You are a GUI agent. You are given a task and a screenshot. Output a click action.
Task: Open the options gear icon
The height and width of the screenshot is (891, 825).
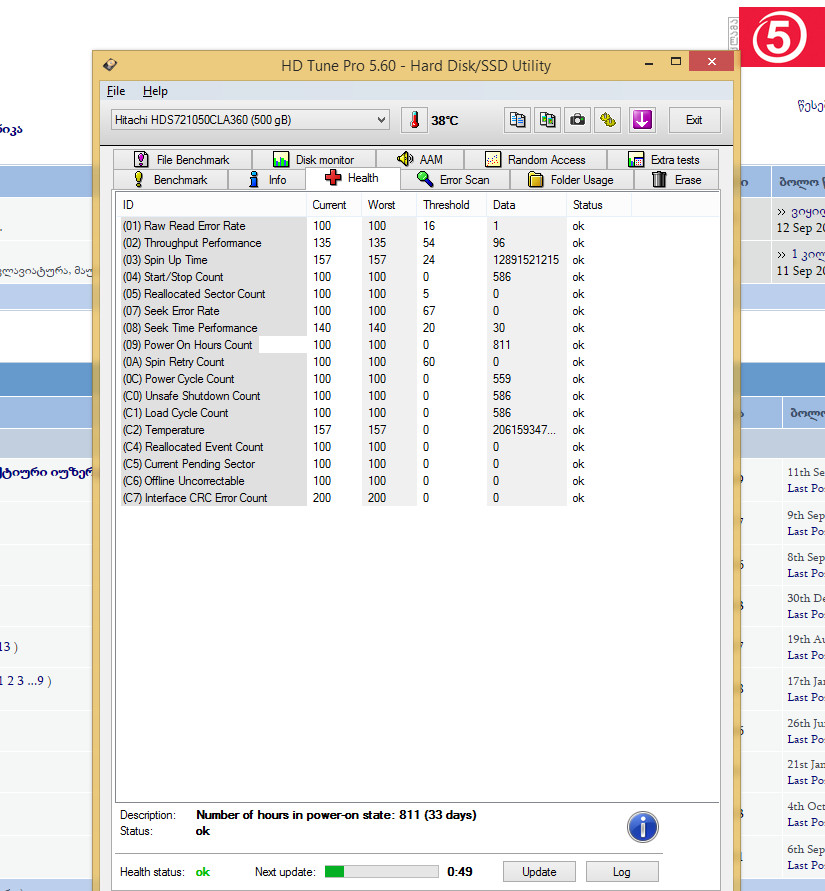click(607, 120)
